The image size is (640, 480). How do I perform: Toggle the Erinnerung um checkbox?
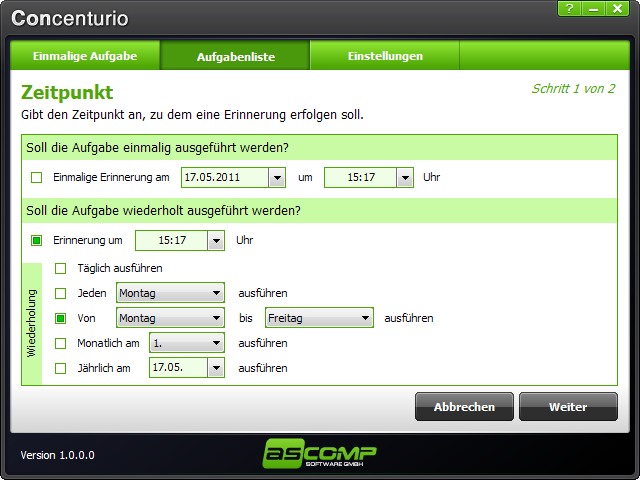(x=37, y=240)
